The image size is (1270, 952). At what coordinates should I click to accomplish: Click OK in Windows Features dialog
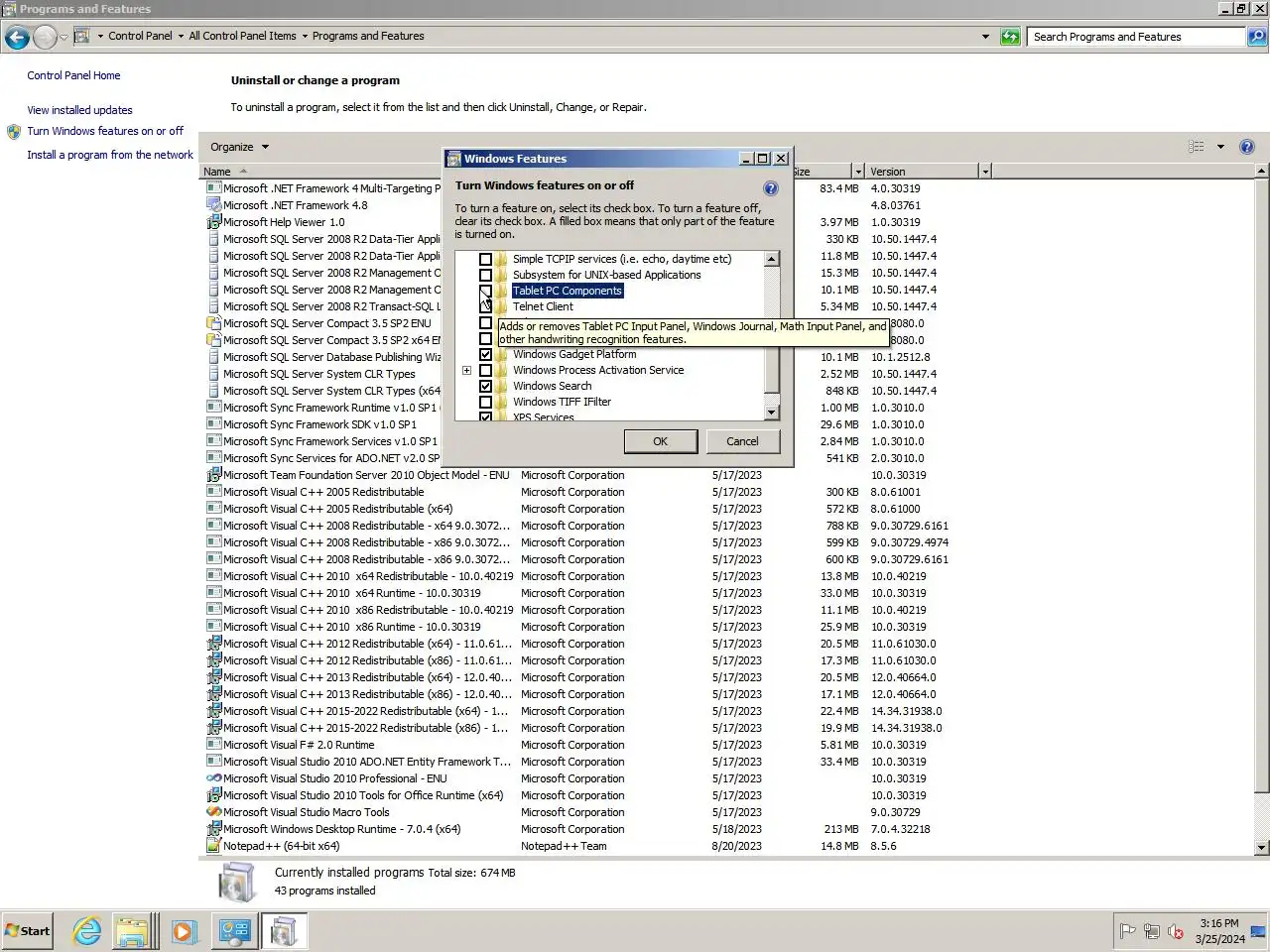point(661,441)
